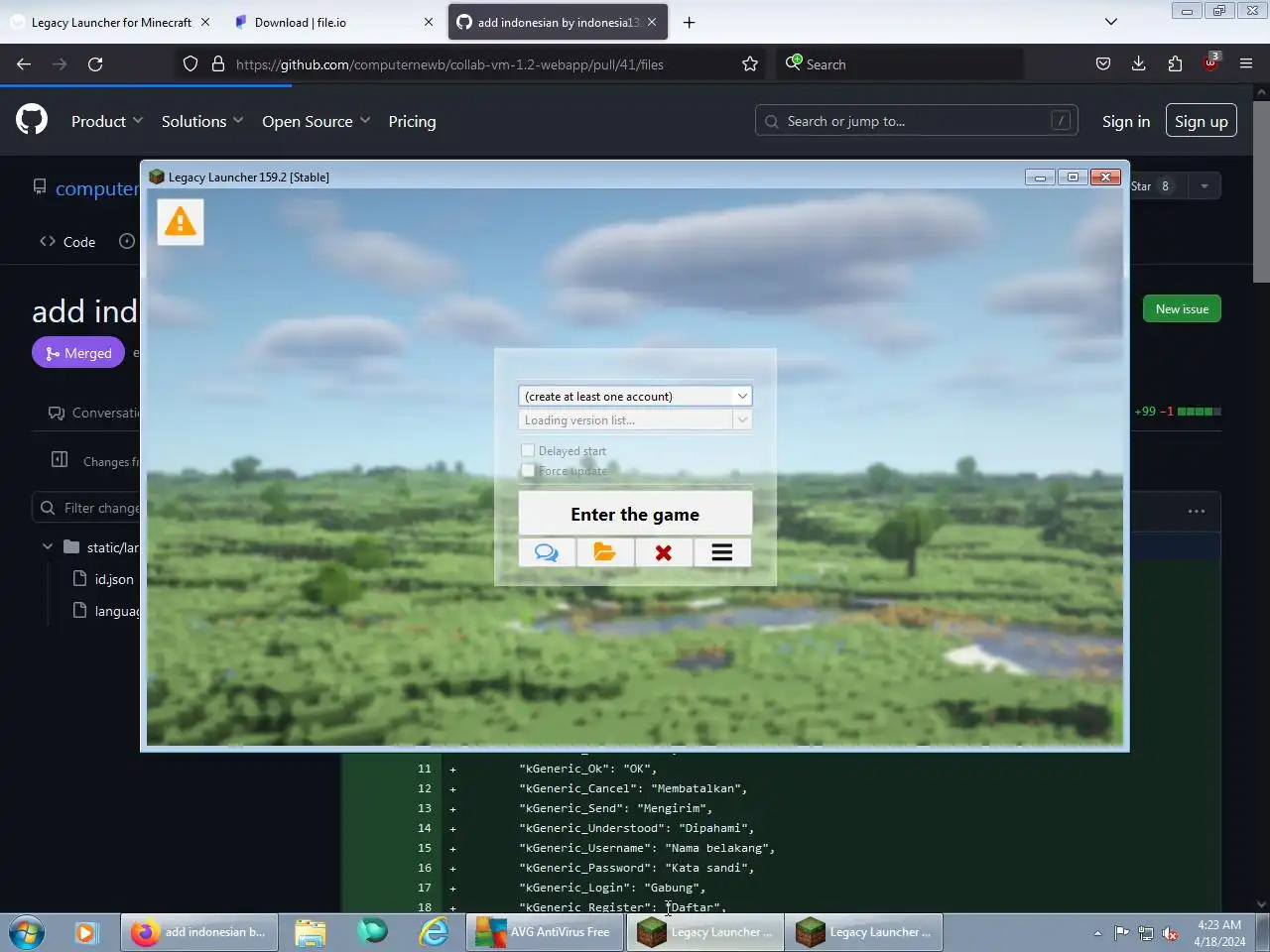Expand the Open Source menu on GitHub

coord(317,121)
